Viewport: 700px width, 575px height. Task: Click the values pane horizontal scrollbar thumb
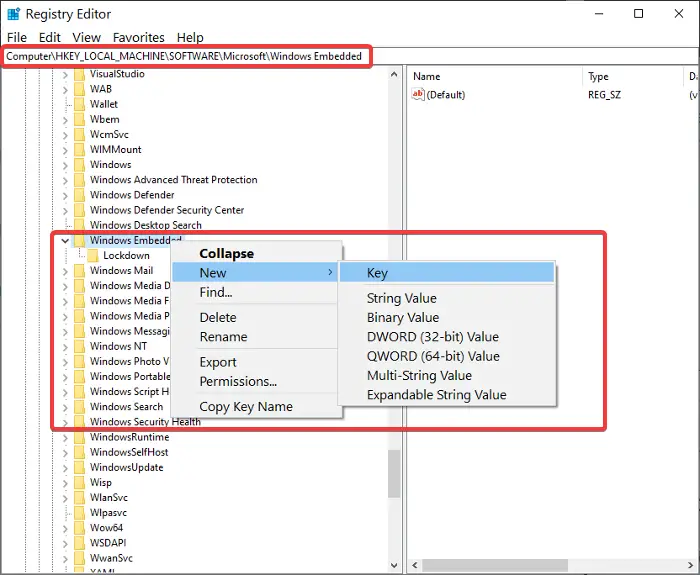click(x=495, y=565)
